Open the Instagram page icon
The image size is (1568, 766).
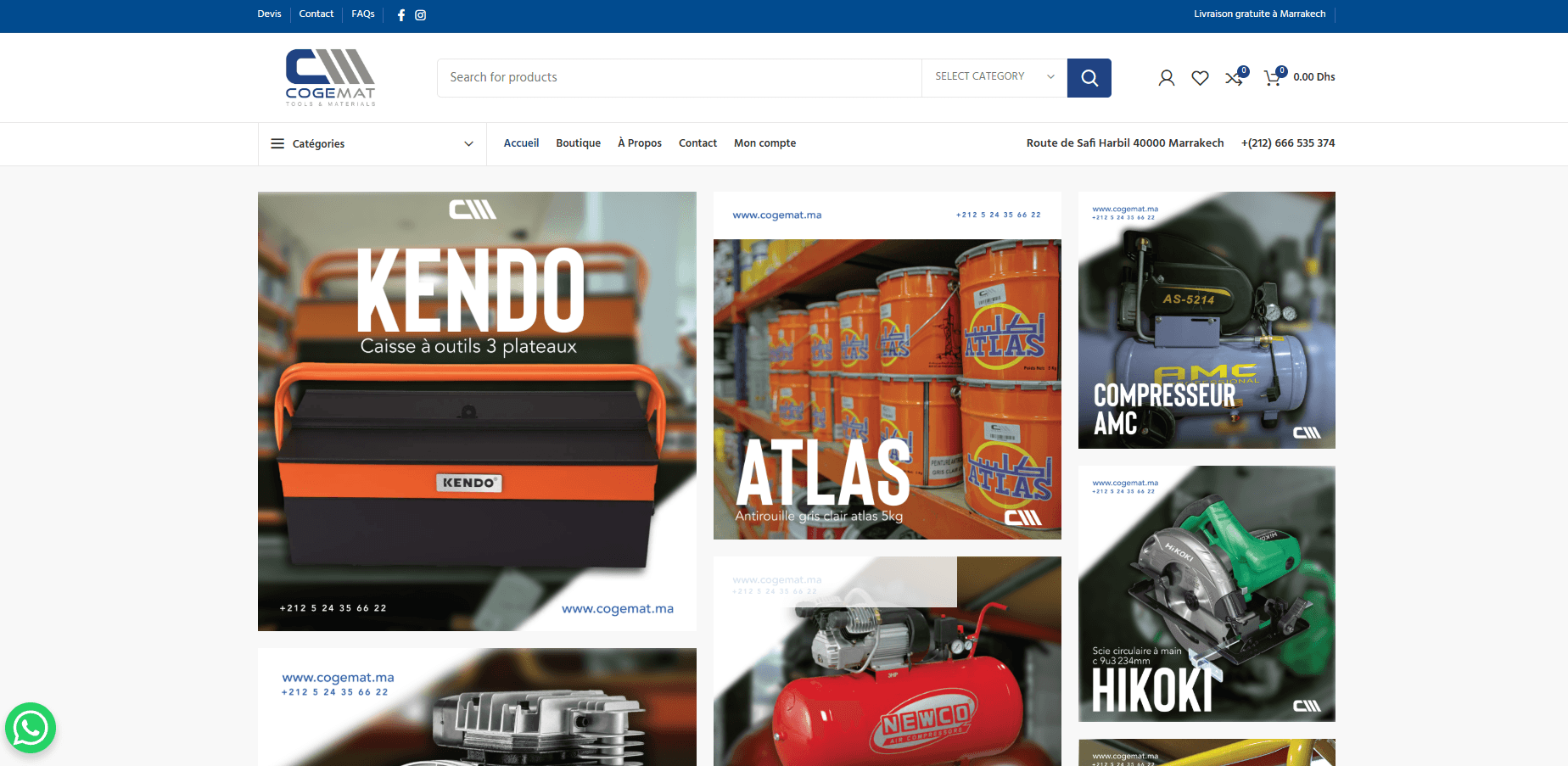420,14
